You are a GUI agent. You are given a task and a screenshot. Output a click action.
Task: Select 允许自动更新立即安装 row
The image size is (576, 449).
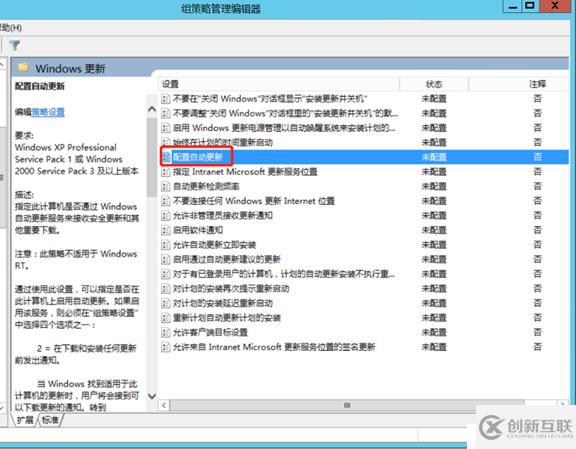pyautogui.click(x=364, y=245)
